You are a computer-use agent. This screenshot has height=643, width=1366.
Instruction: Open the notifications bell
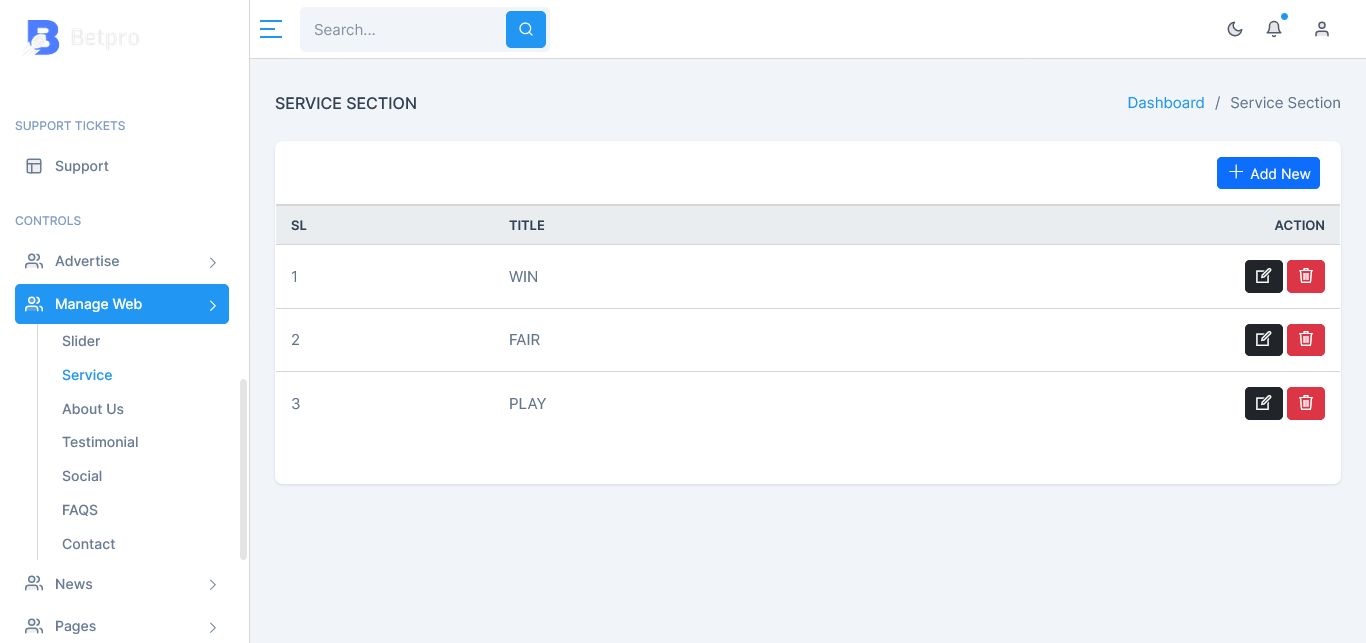[x=1274, y=29]
